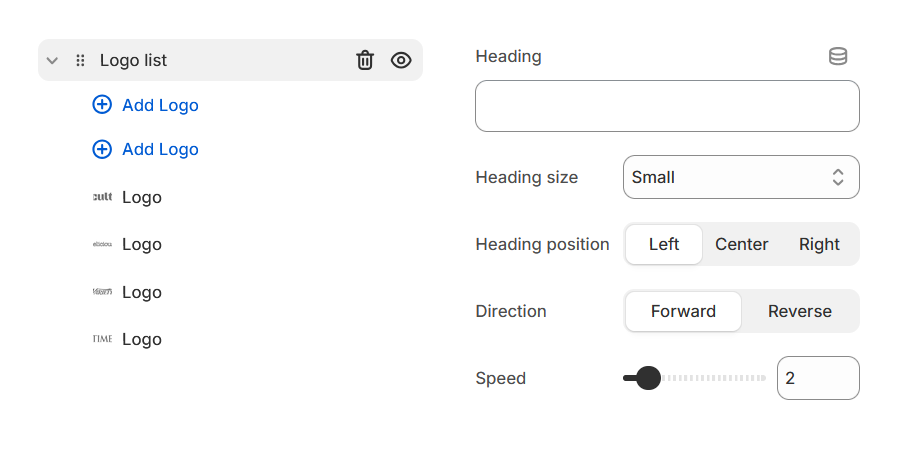
Task: Toggle visibility of the Logo list
Action: [x=401, y=61]
